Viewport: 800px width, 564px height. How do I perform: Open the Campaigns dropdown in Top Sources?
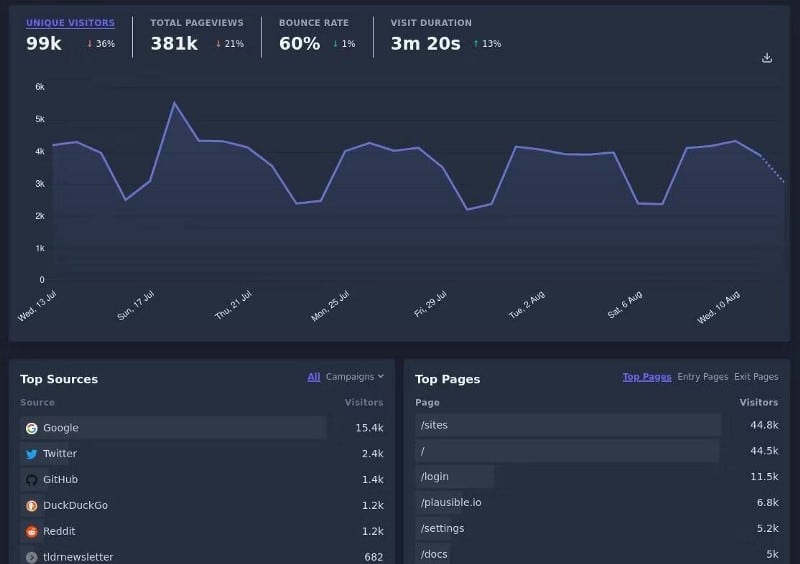pyautogui.click(x=355, y=377)
